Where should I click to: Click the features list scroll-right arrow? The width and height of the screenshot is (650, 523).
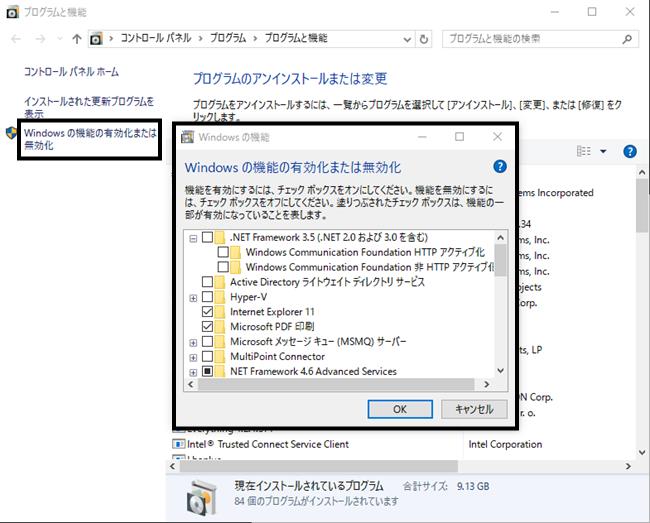487,385
